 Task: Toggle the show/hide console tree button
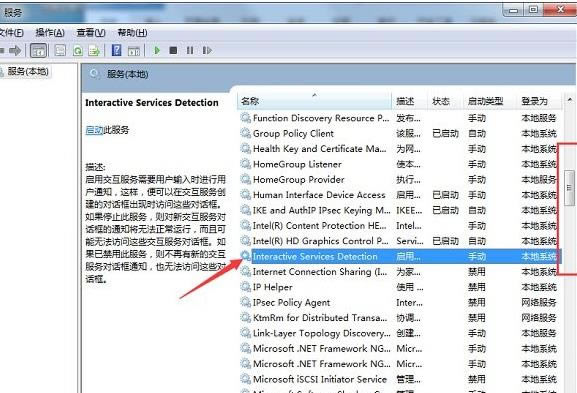pos(38,50)
